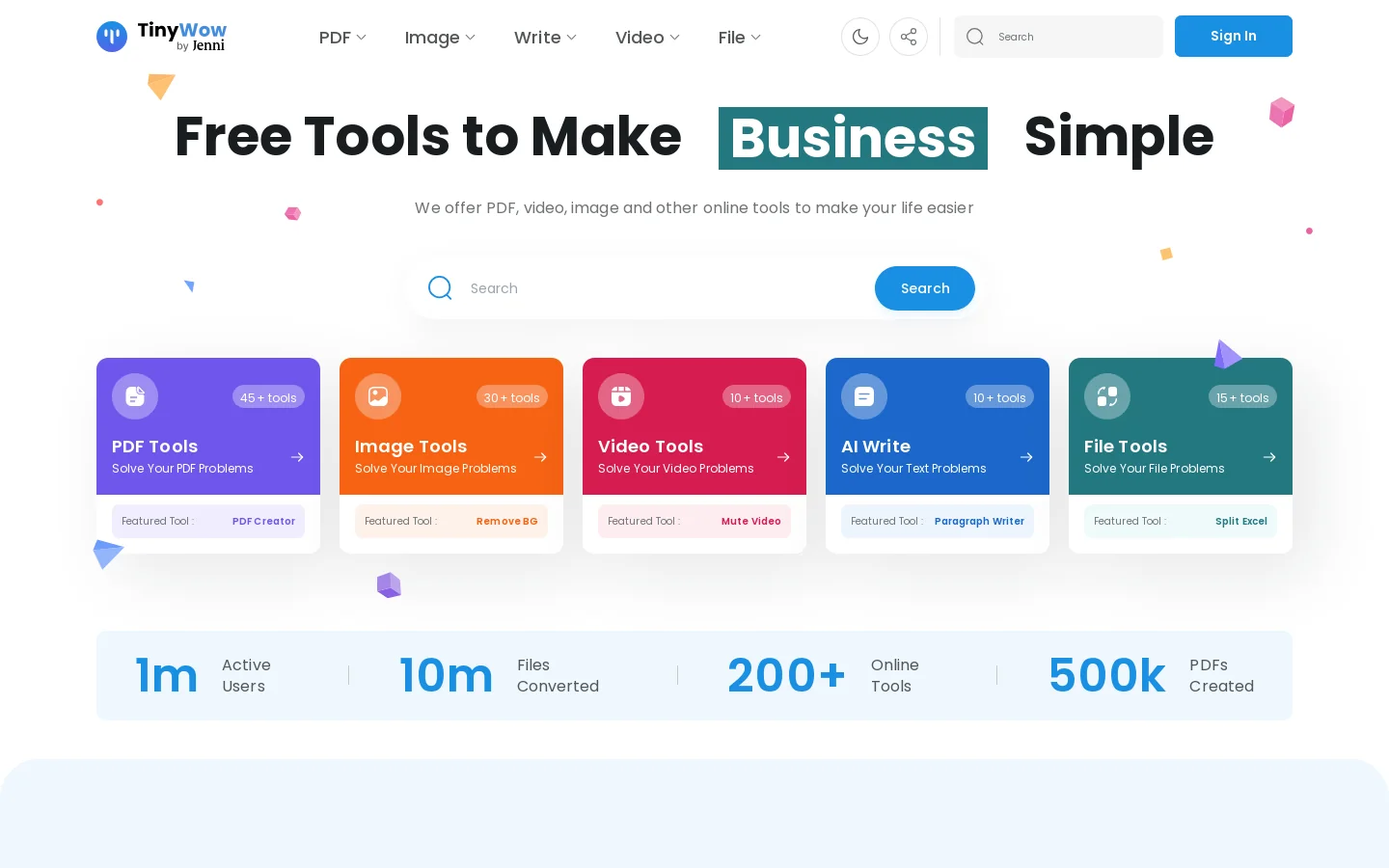
Task: Open AI Write category title
Action: coord(876,447)
